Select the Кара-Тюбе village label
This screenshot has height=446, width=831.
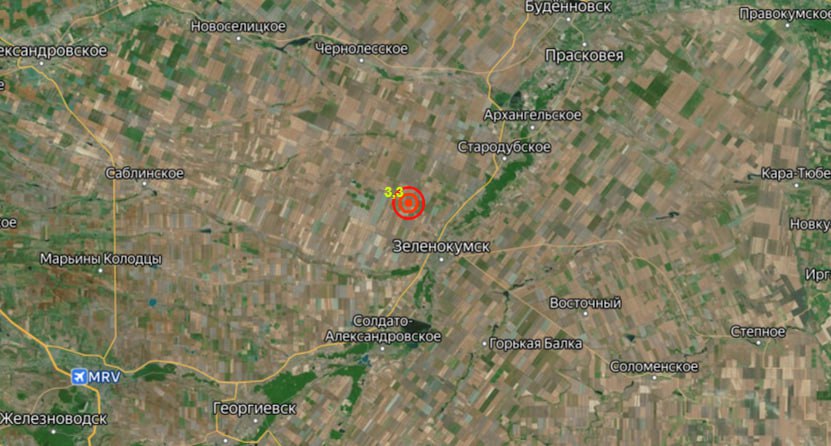tap(795, 173)
